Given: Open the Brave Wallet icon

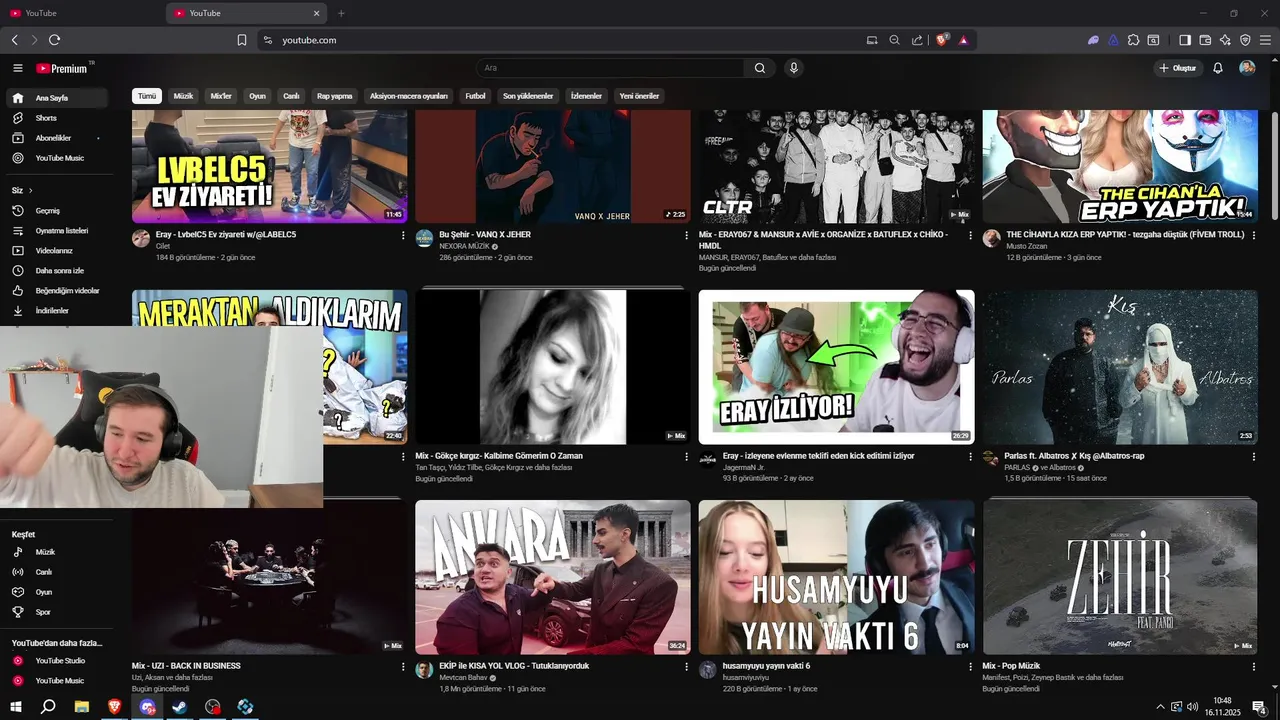Looking at the screenshot, I should click(x=1205, y=40).
